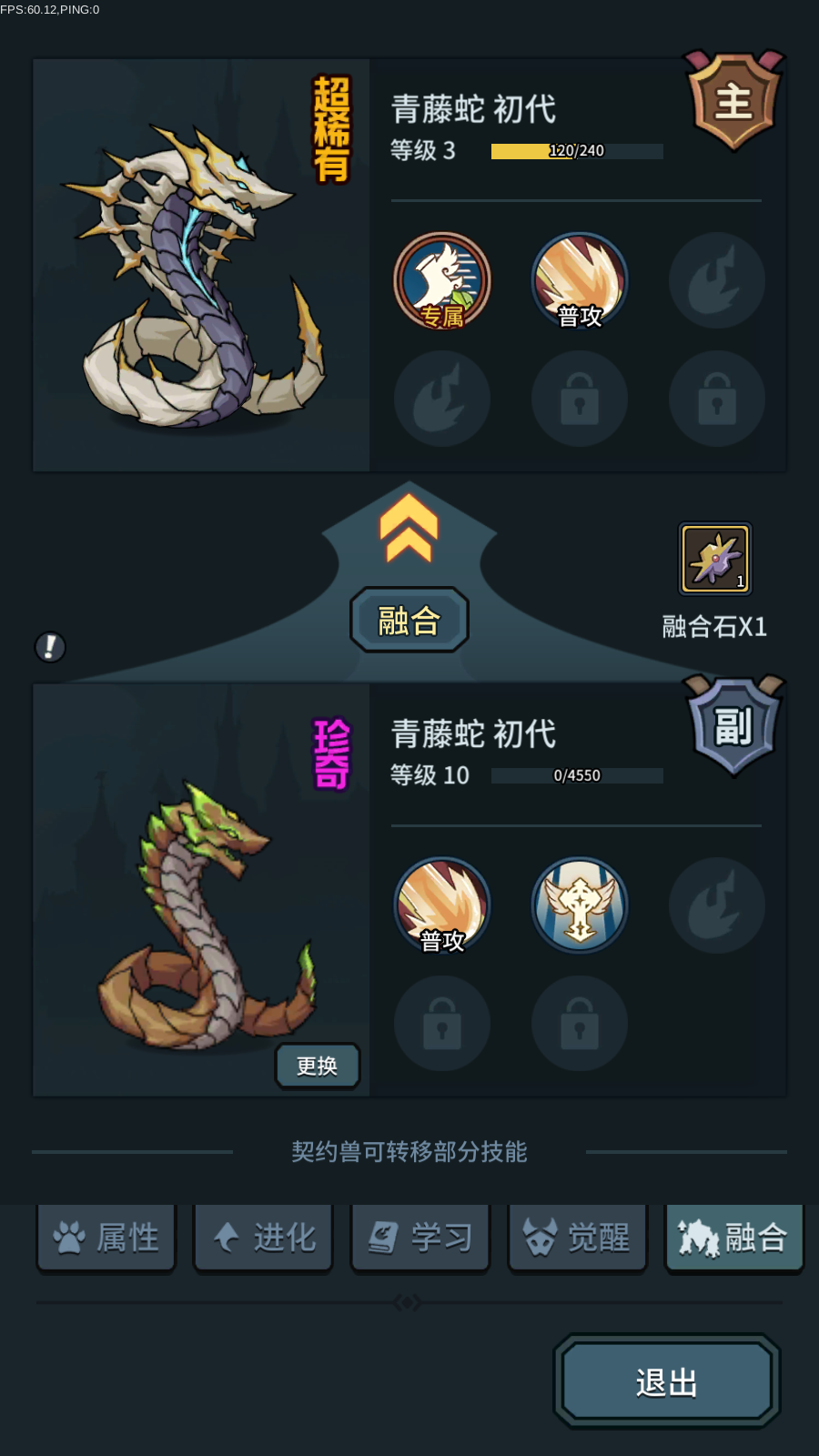The height and width of the screenshot is (1456, 819).
Task: Open the 属性 attributes tab
Action: [x=106, y=1238]
